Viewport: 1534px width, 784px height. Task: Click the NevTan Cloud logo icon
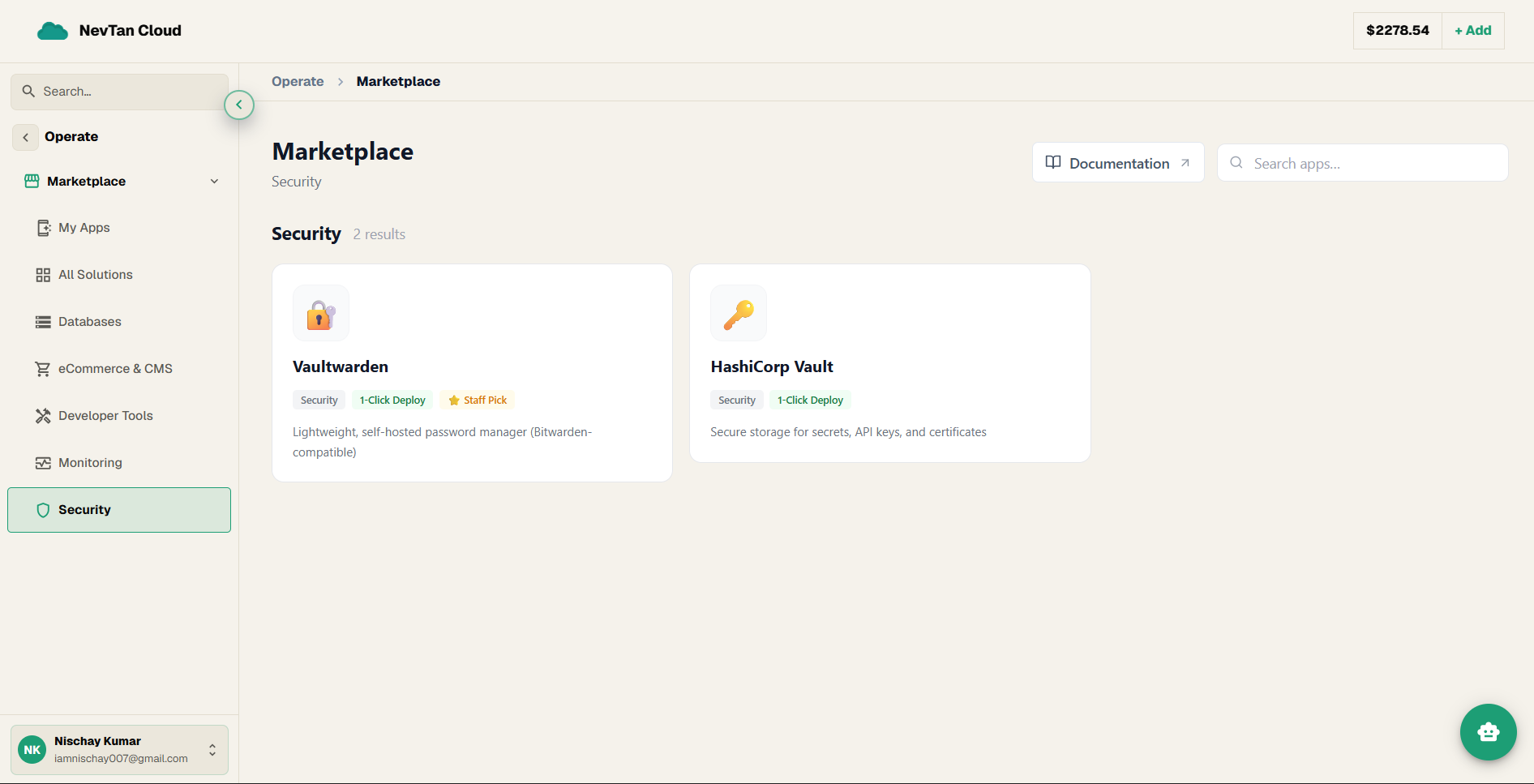[53, 31]
